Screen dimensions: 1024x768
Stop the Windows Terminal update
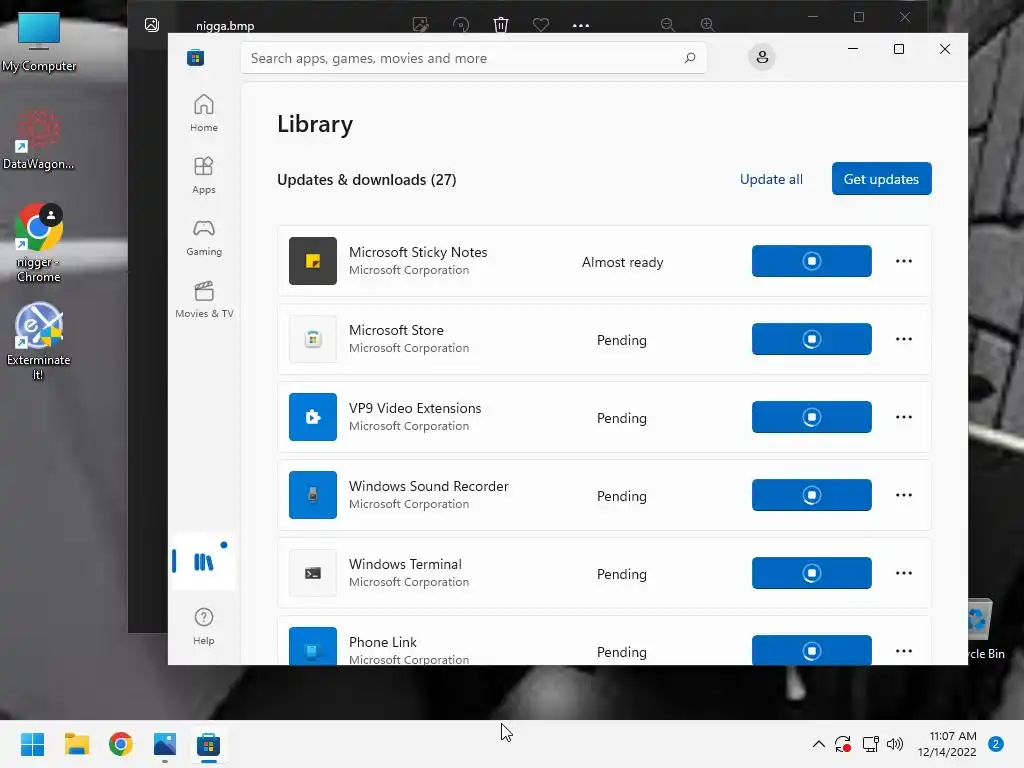811,573
